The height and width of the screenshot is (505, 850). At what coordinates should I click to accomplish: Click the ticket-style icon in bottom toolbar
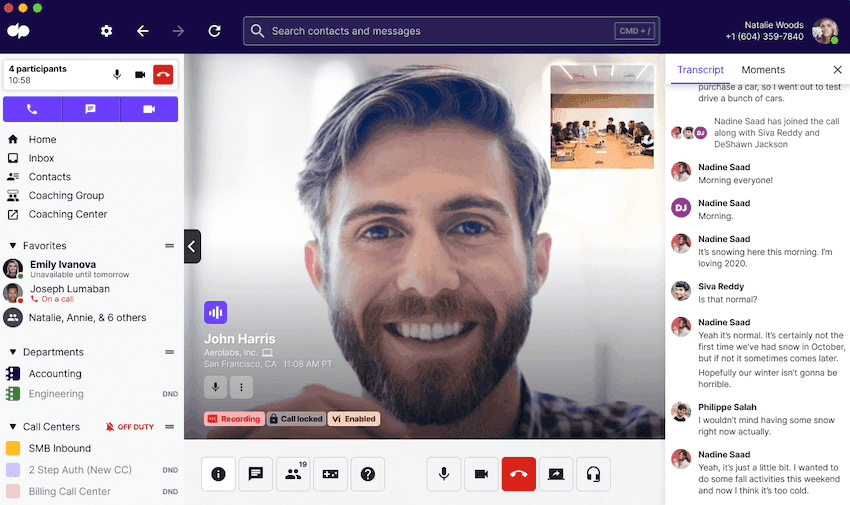point(331,474)
